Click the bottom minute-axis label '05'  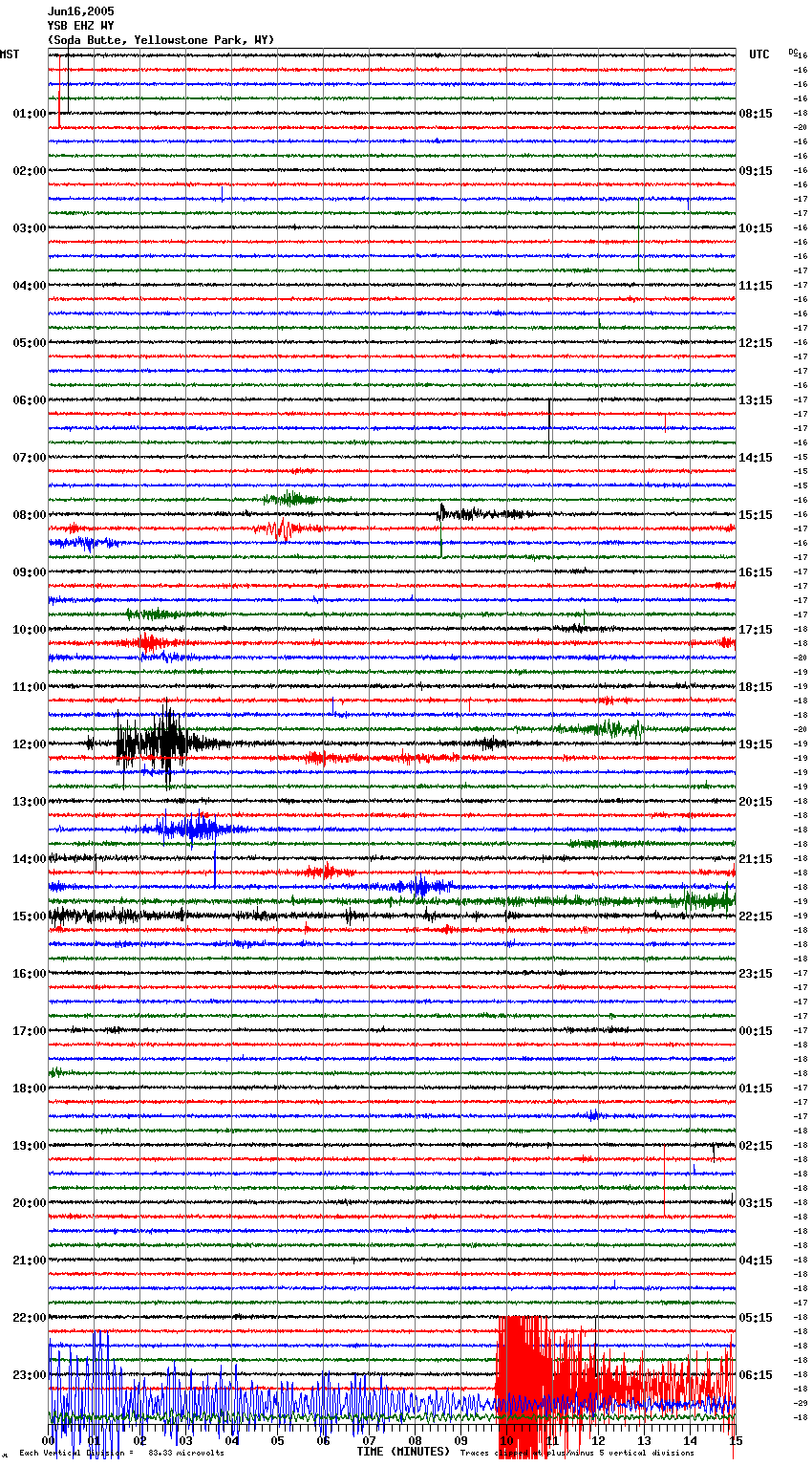[277, 1440]
